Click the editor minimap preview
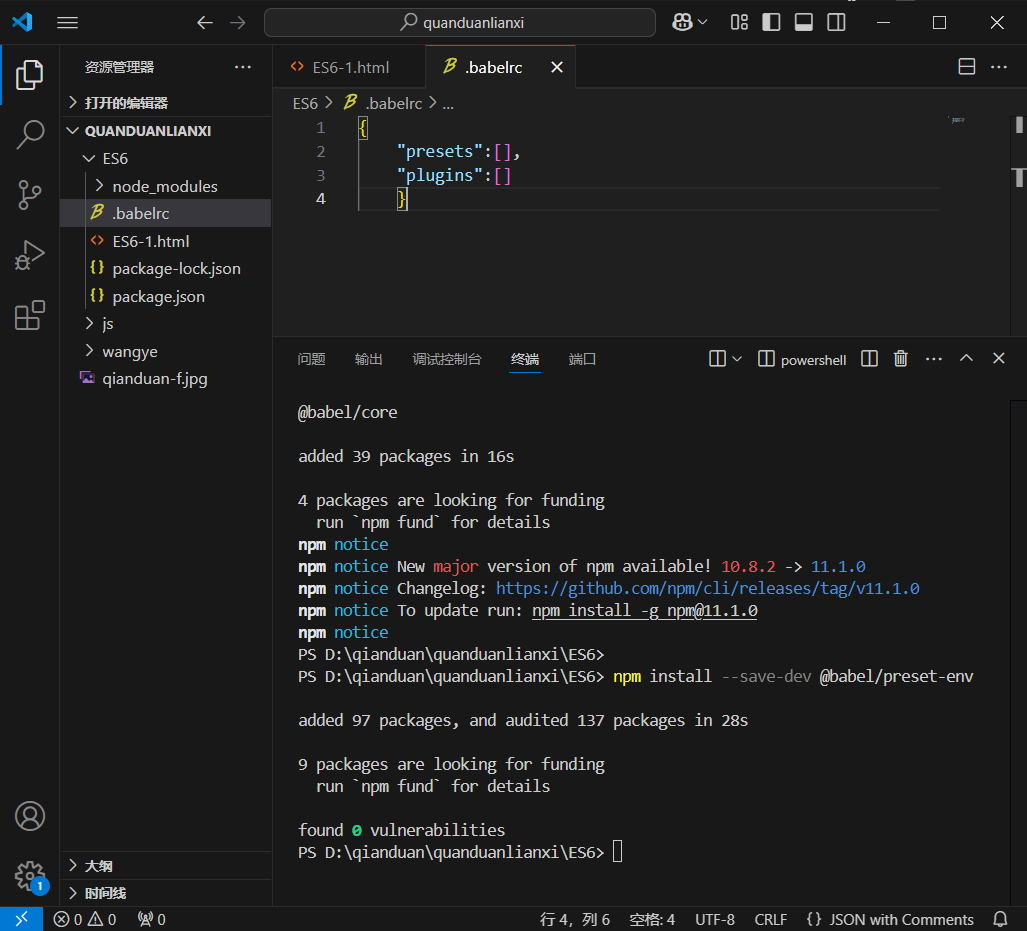1027x931 pixels. point(957,120)
